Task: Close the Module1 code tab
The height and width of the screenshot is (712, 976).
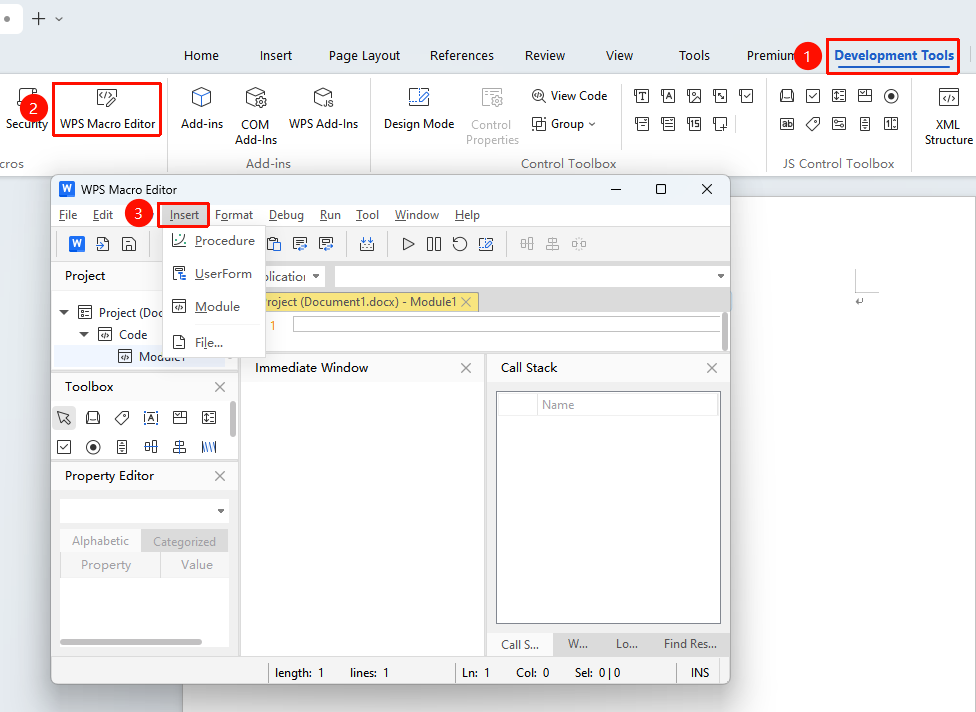Action: pyautogui.click(x=466, y=302)
